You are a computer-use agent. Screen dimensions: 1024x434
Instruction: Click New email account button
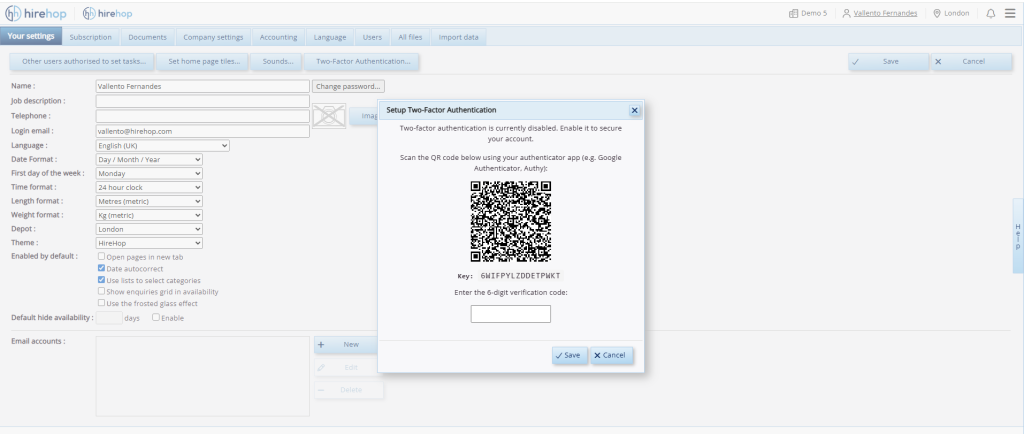346,345
